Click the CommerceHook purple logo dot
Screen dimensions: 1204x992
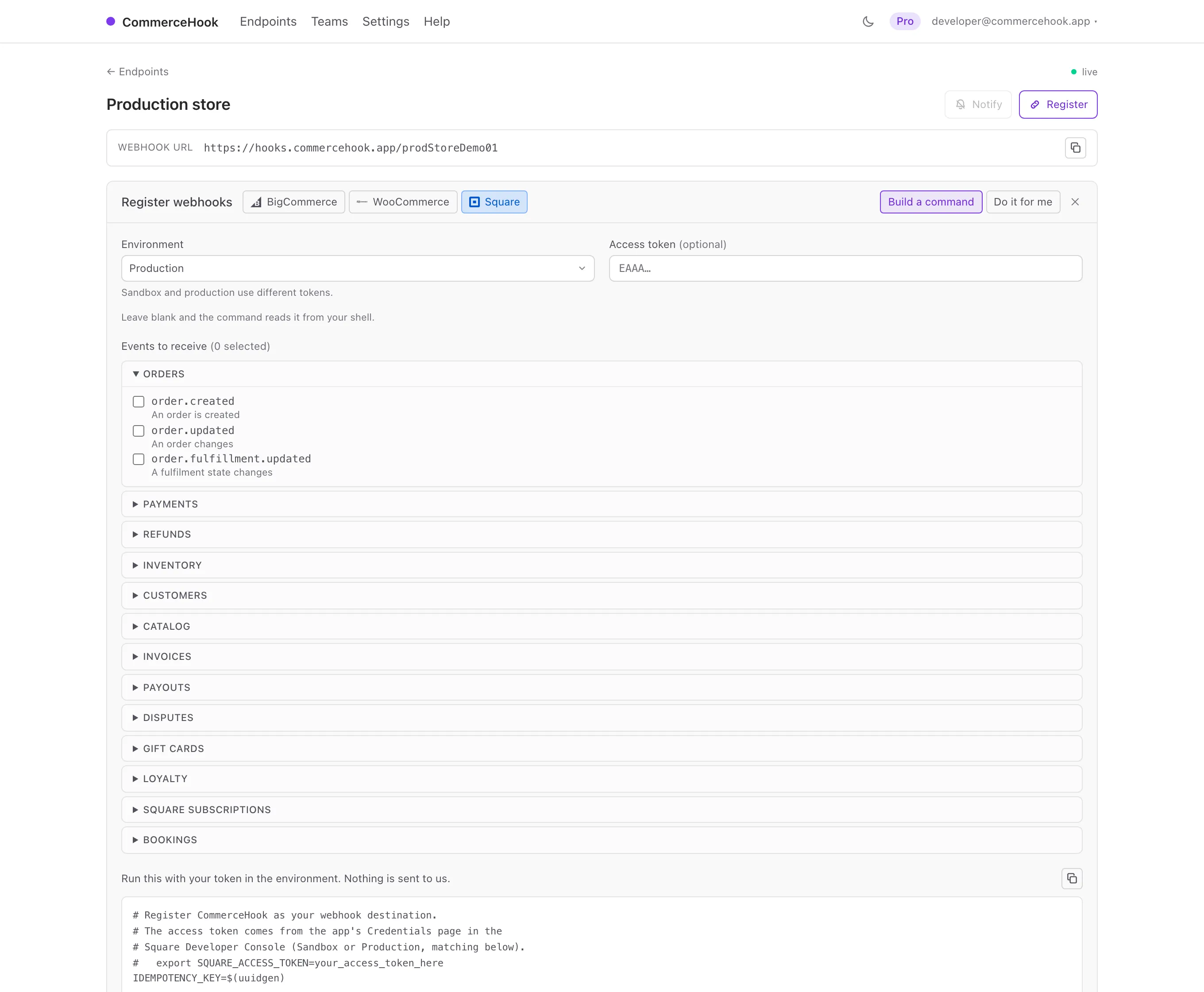click(x=111, y=22)
